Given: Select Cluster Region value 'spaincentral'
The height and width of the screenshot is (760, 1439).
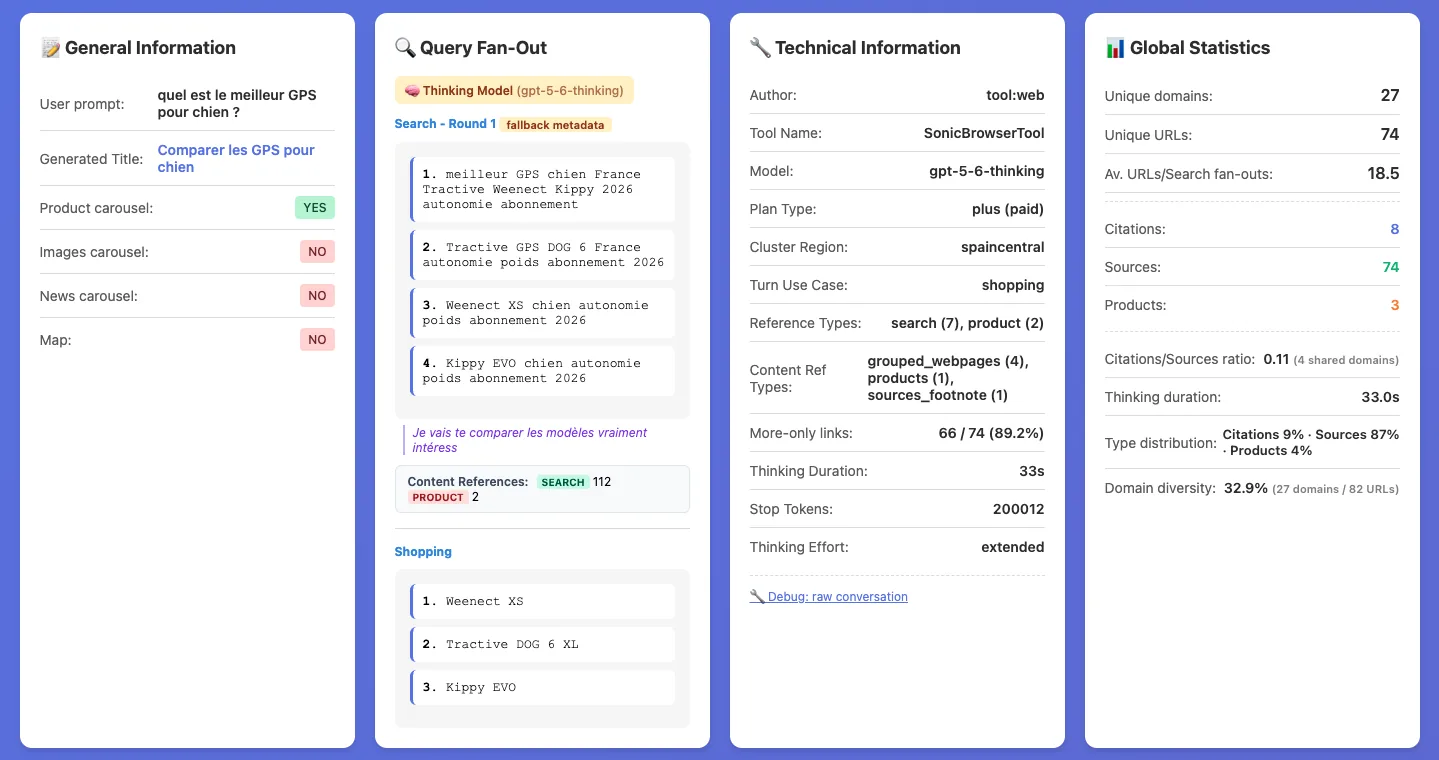Looking at the screenshot, I should 1003,247.
